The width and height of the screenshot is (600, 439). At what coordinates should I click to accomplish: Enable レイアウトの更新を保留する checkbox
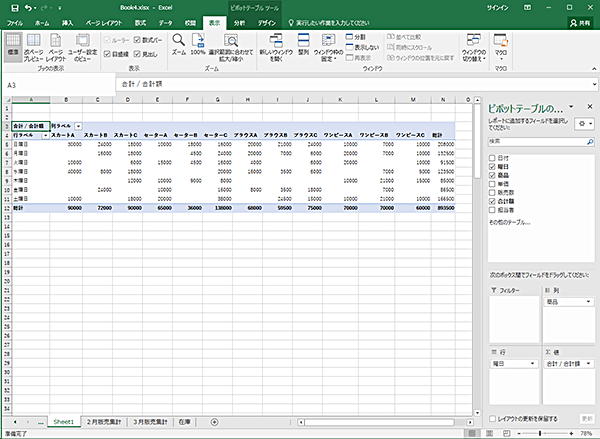click(493, 419)
